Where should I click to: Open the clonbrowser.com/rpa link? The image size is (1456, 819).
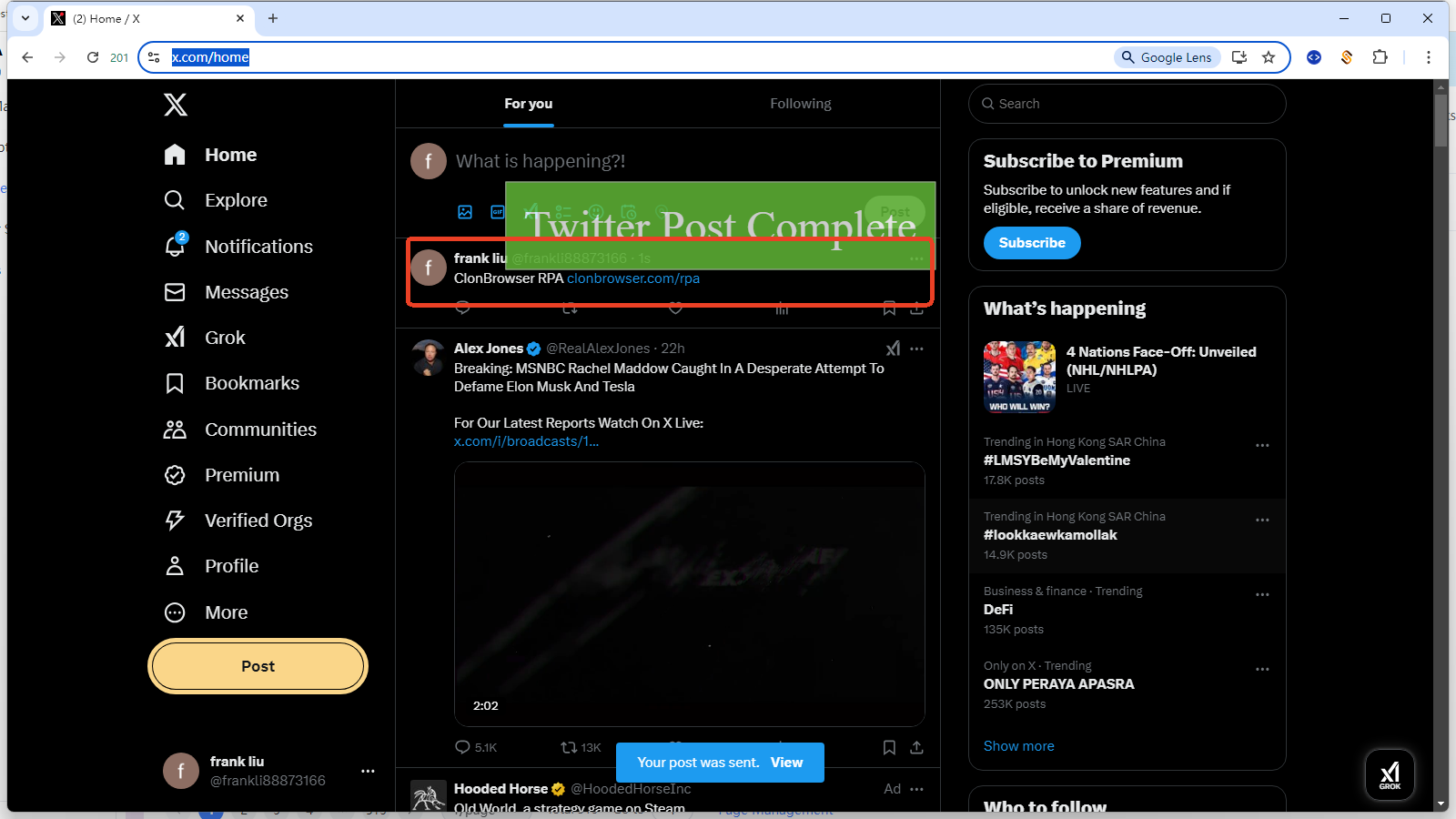coord(633,278)
